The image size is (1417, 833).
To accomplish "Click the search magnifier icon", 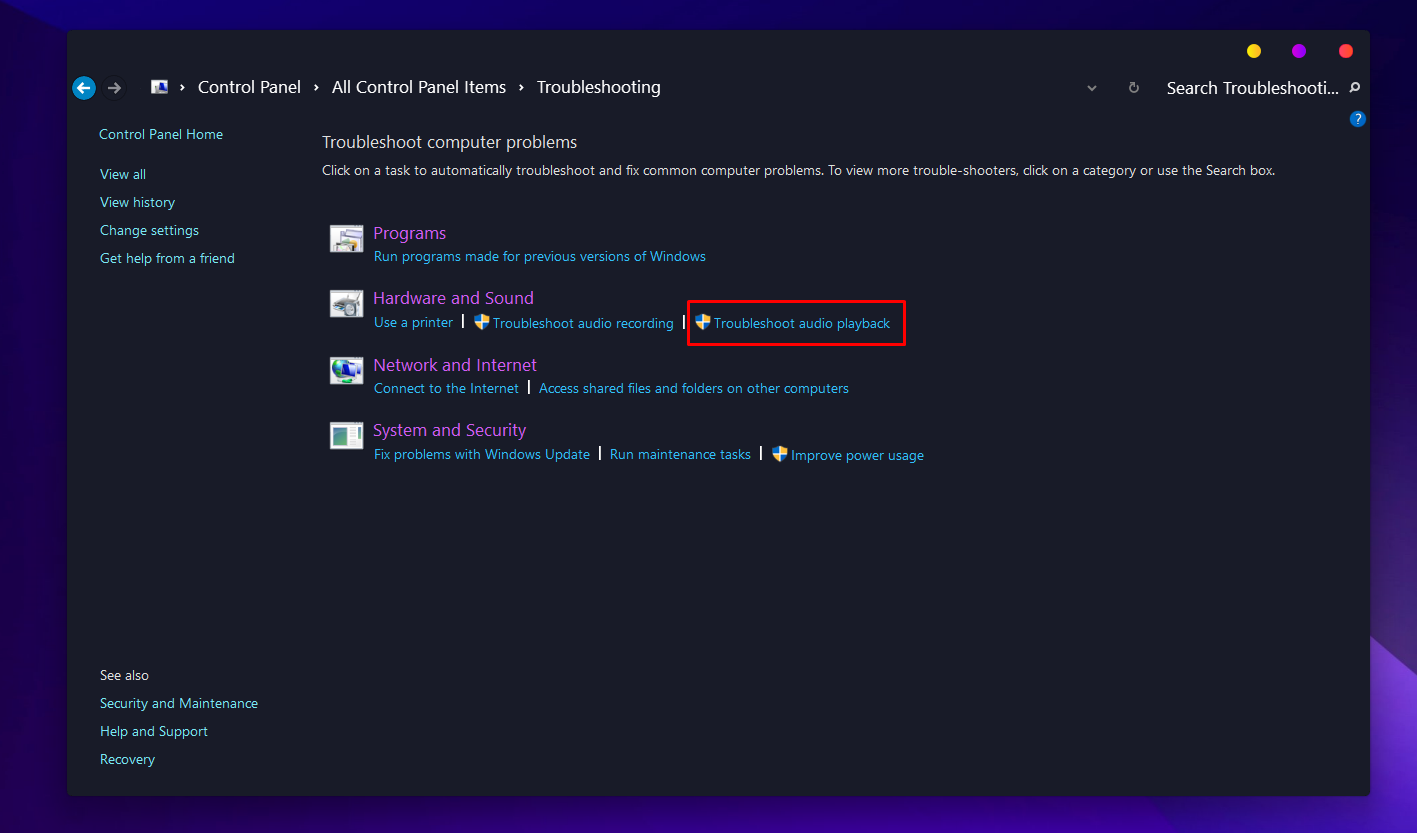I will (x=1355, y=88).
